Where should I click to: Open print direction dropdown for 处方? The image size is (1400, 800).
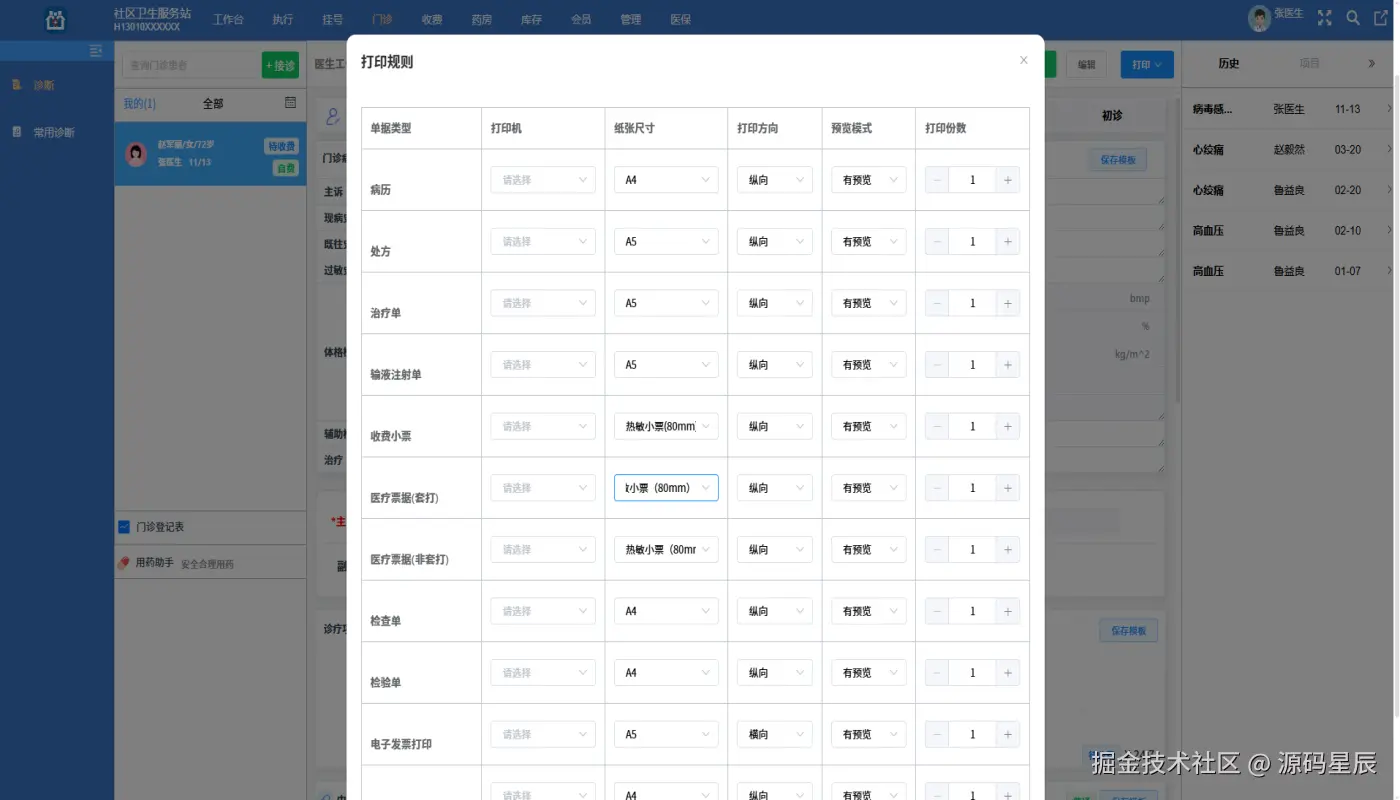pyautogui.click(x=775, y=242)
